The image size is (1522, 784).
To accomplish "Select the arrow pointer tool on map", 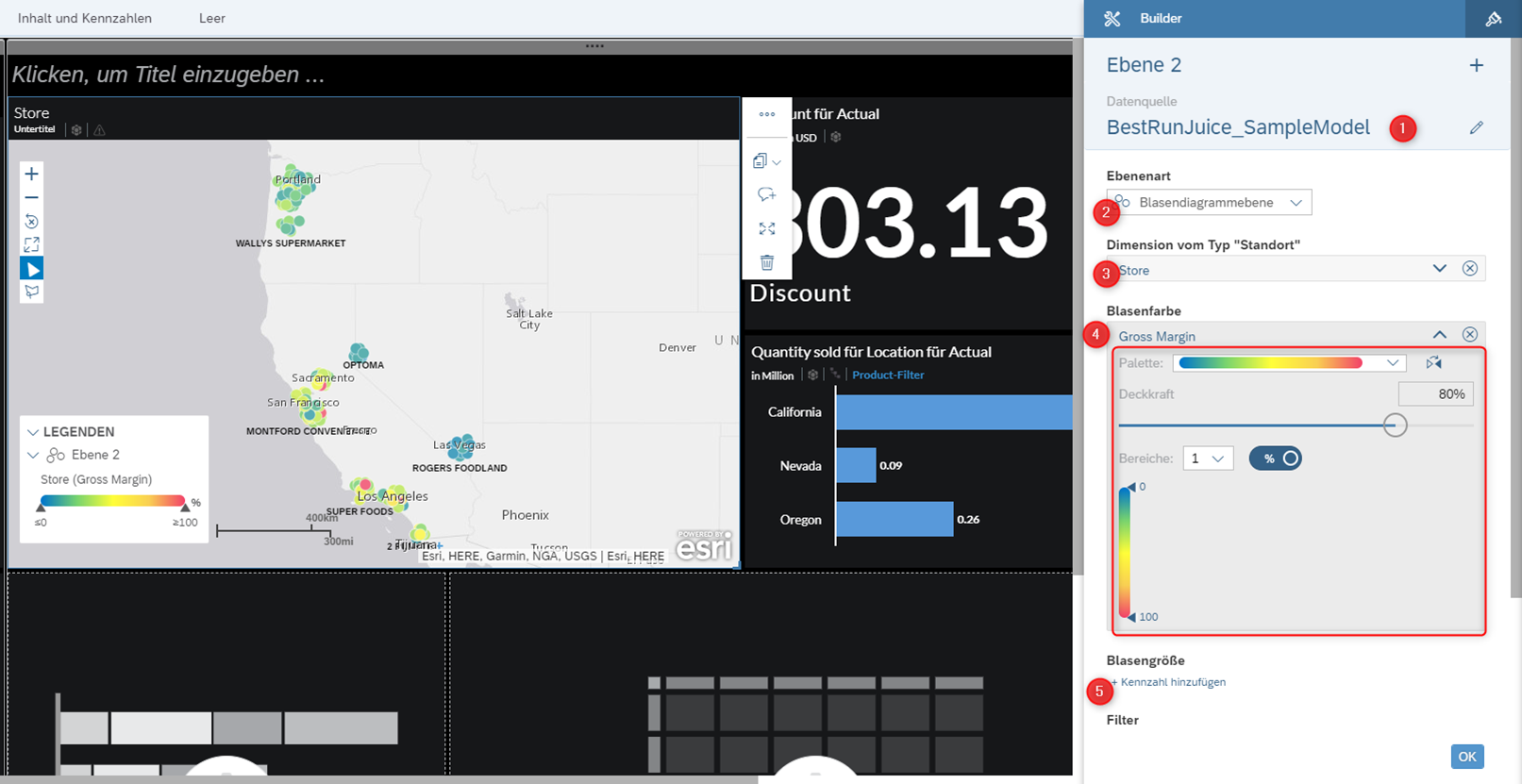I will click(x=31, y=269).
